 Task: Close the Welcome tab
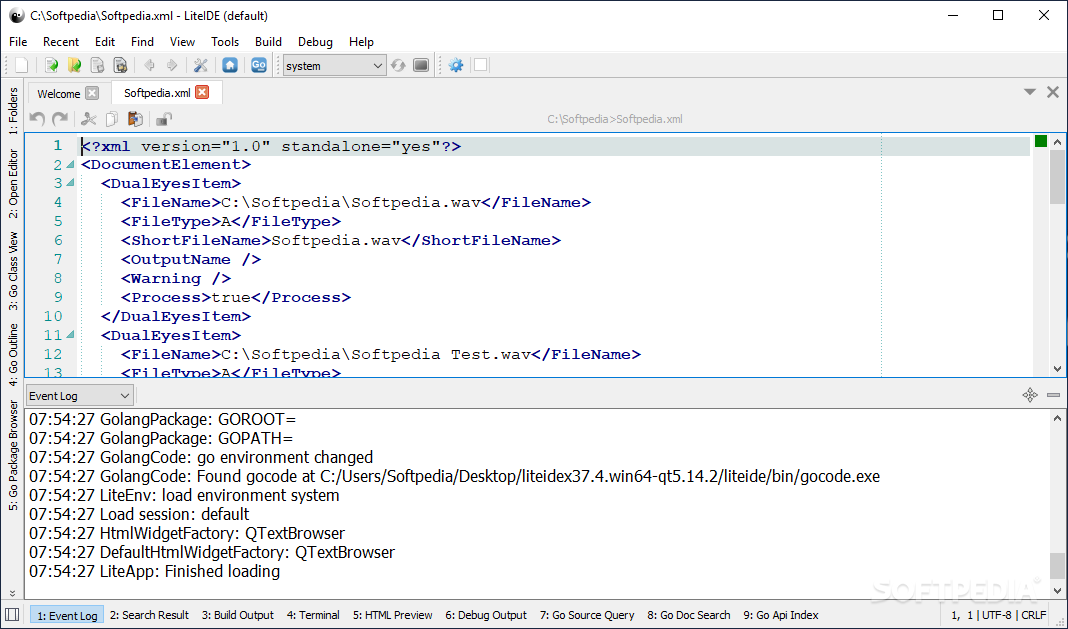point(92,93)
